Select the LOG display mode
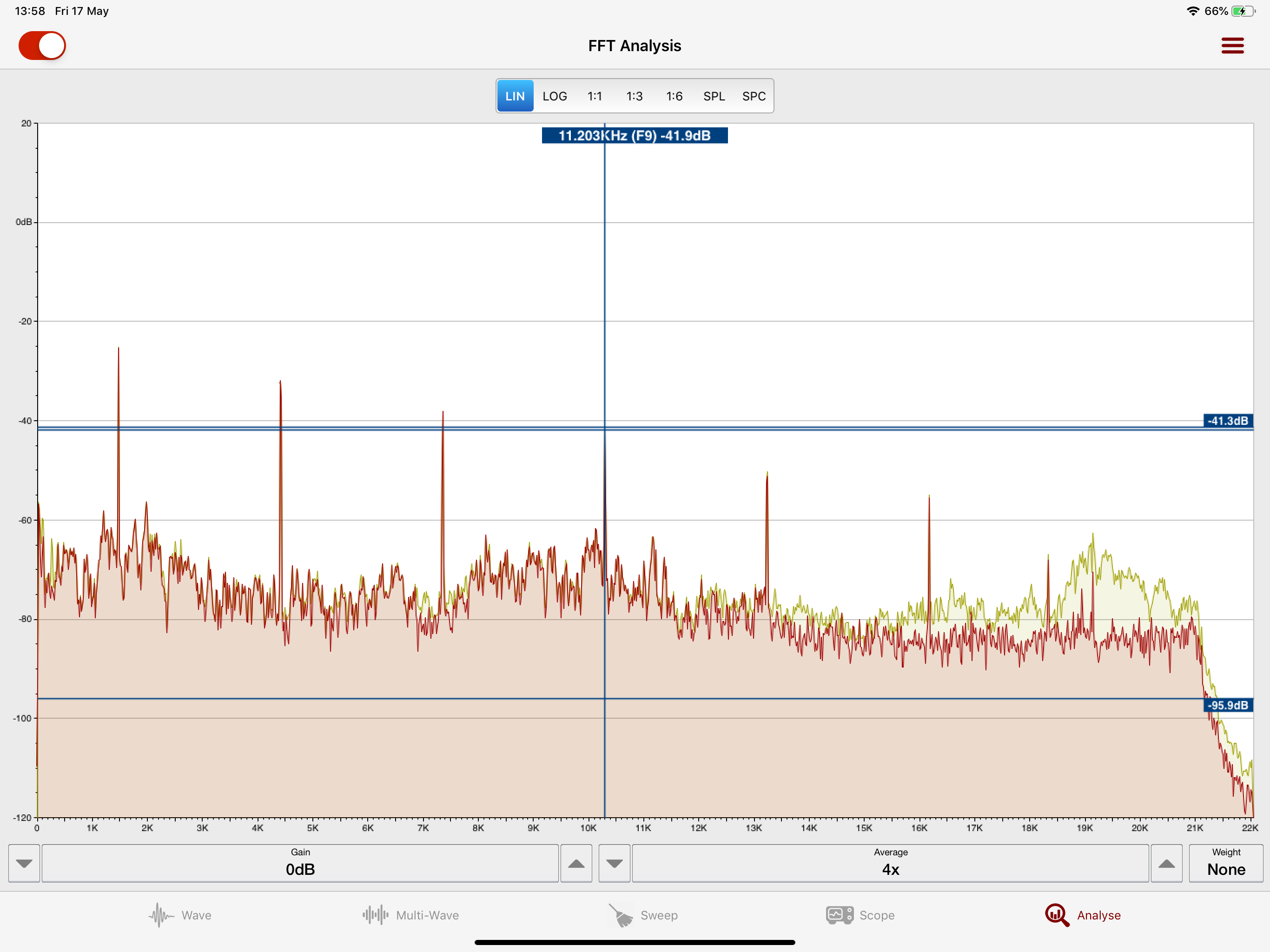Screen dimensions: 1270x952 pyautogui.click(x=555, y=96)
